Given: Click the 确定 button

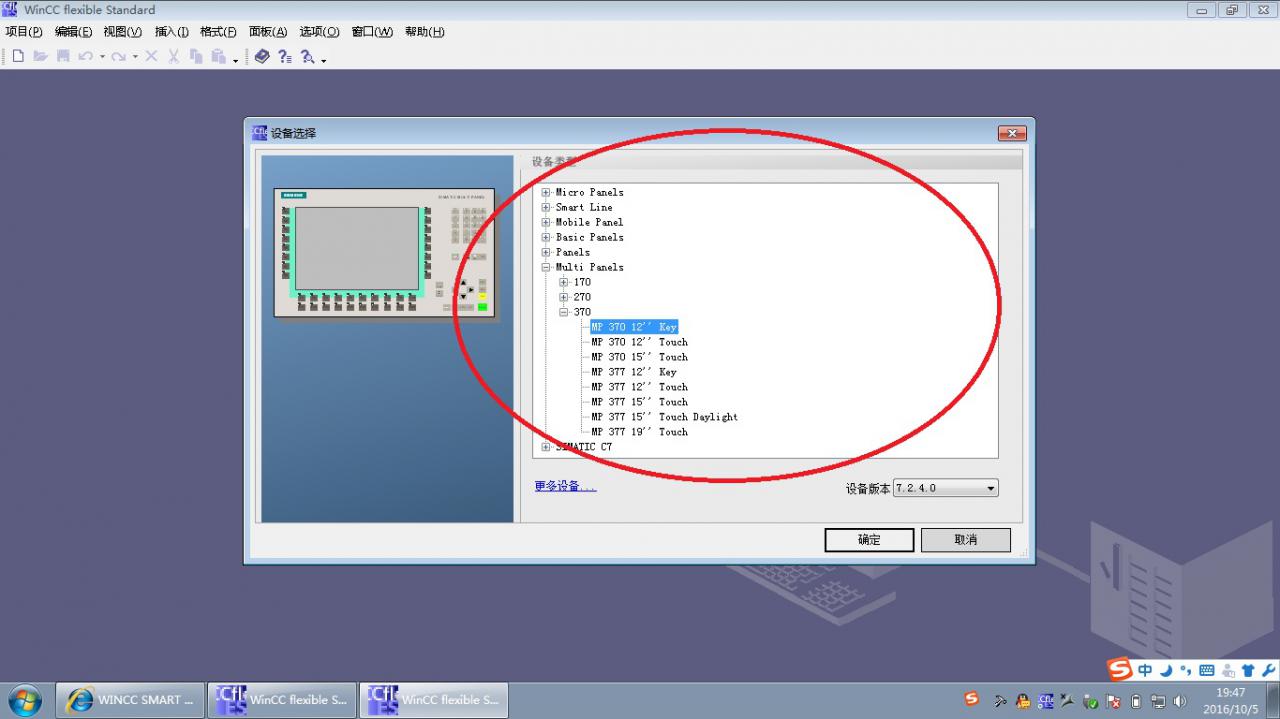Looking at the screenshot, I should click(869, 540).
